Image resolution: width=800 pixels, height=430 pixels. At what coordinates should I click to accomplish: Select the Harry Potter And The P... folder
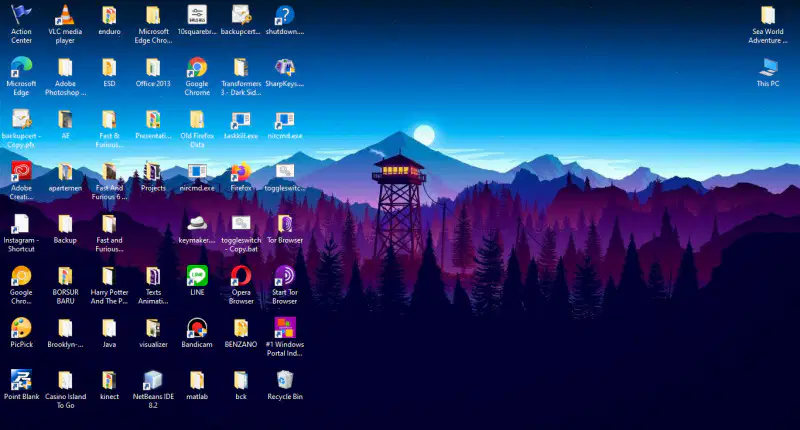pos(109,276)
